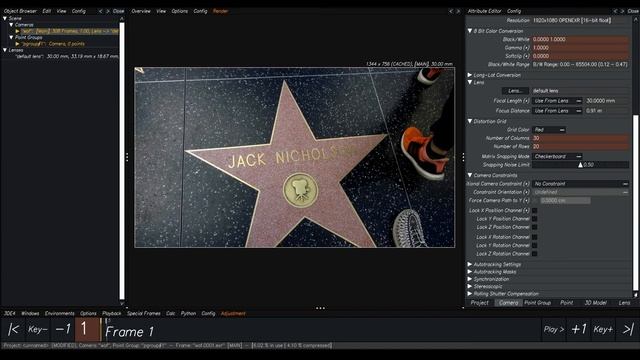Screen dimensions: 640x360
Task: Start playback with the Play > button
Action: point(553,329)
